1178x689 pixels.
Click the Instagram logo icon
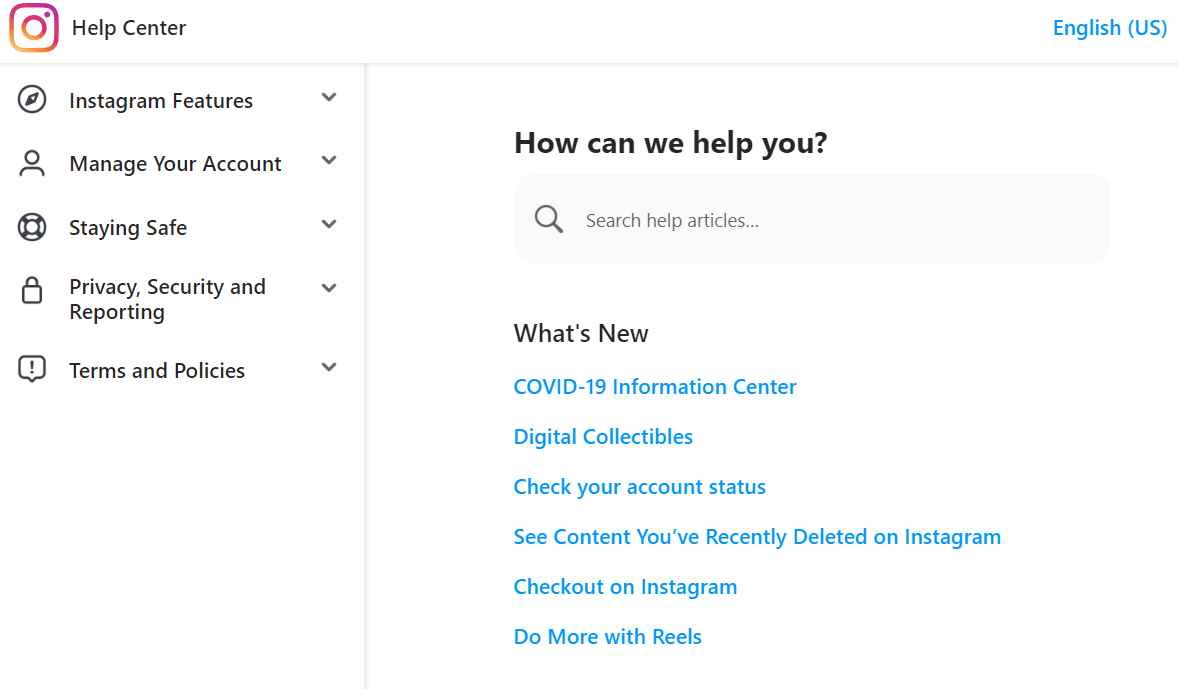tap(34, 28)
